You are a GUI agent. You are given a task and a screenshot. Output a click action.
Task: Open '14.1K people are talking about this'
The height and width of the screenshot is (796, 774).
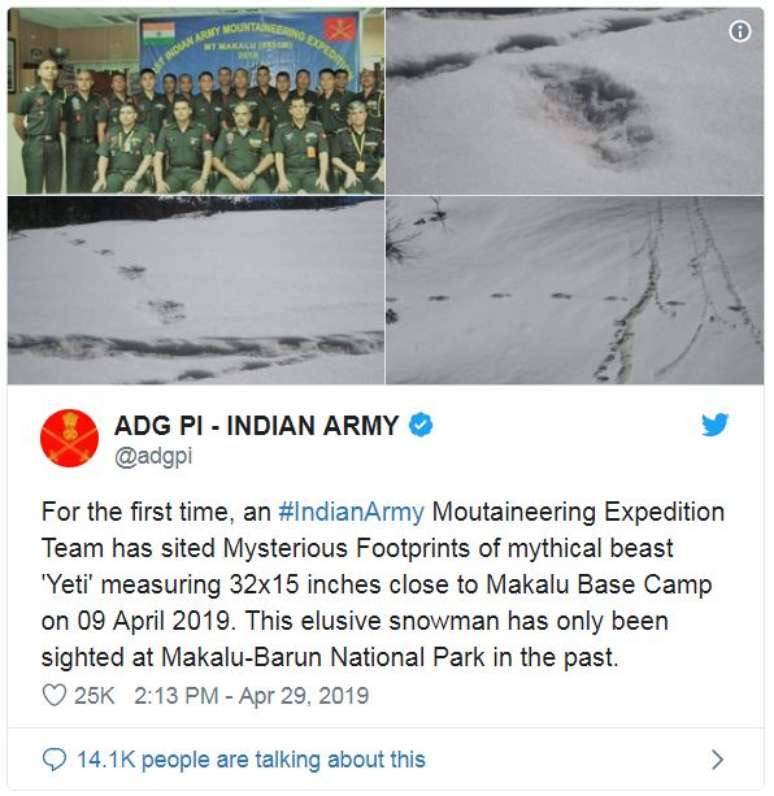251,760
